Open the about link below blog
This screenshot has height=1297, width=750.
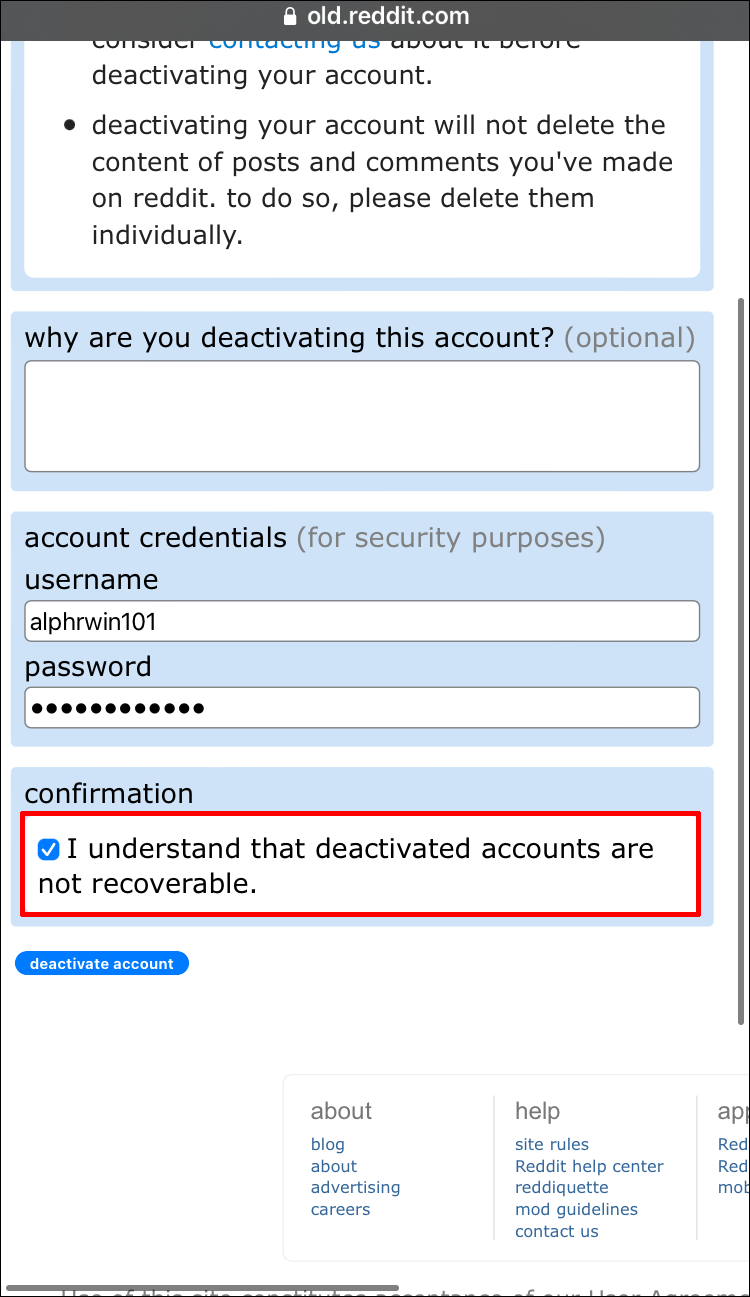[x=333, y=1166]
